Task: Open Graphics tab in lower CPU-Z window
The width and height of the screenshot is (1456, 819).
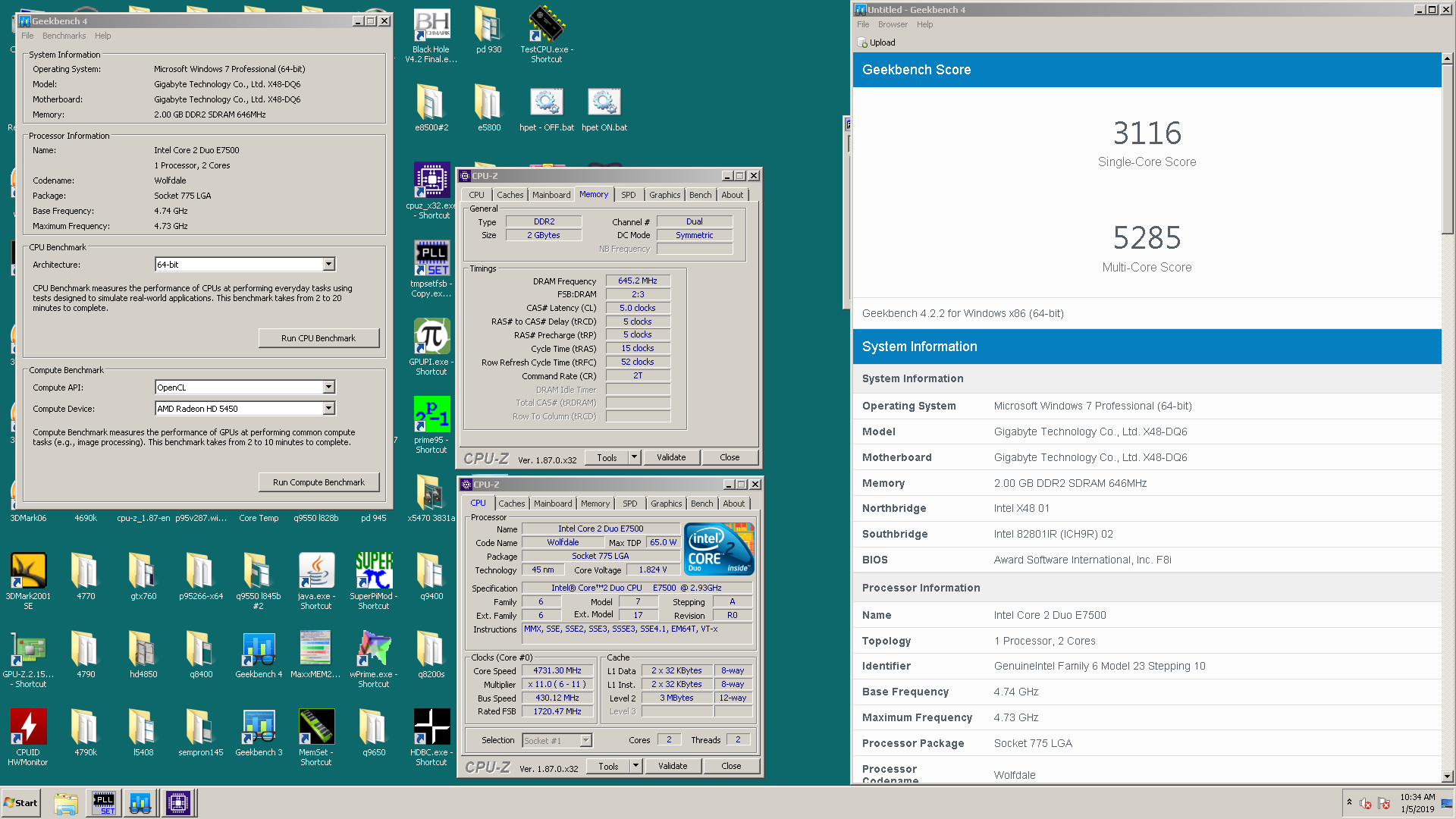Action: point(667,504)
